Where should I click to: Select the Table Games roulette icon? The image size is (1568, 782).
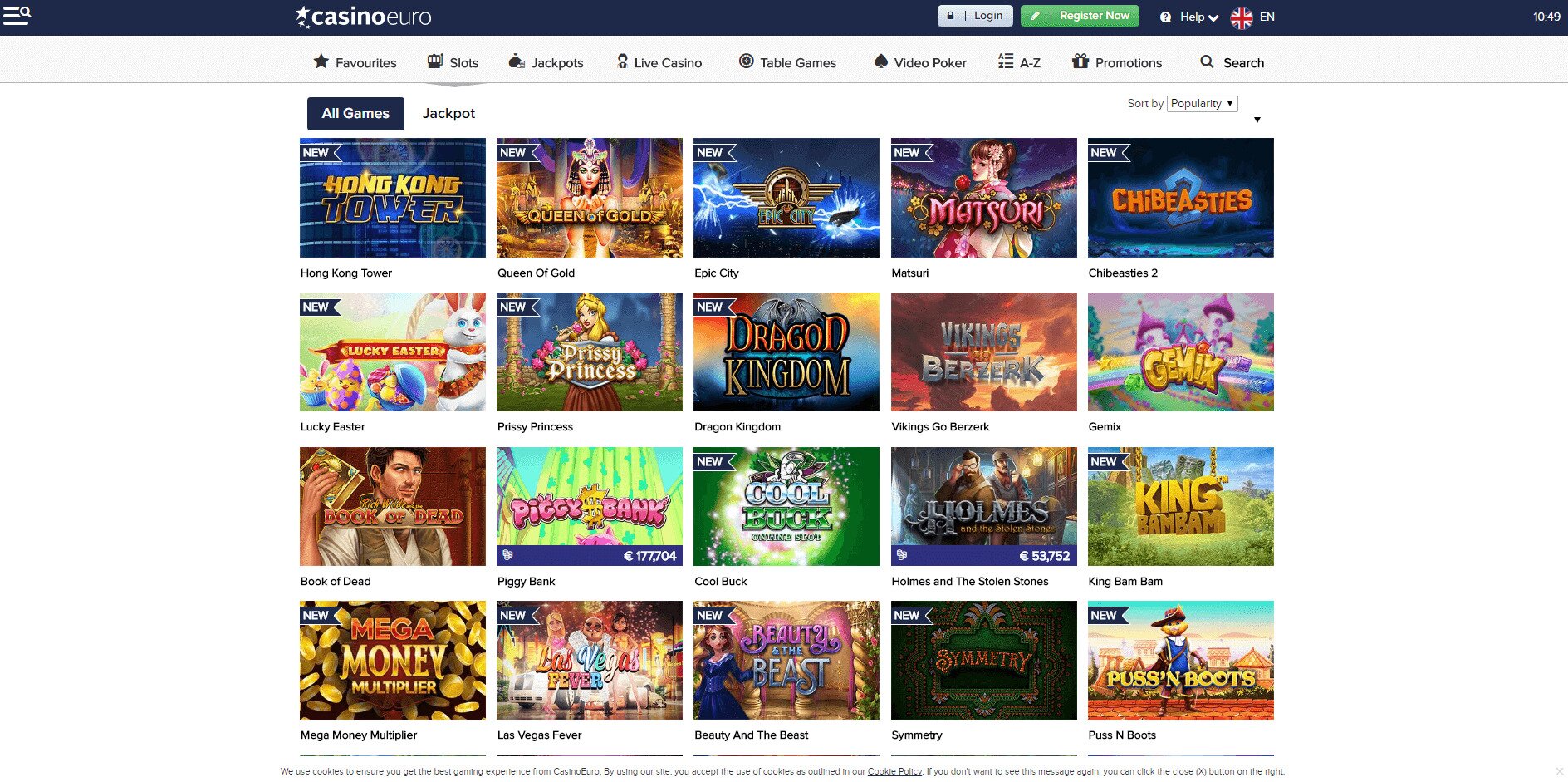(x=745, y=61)
